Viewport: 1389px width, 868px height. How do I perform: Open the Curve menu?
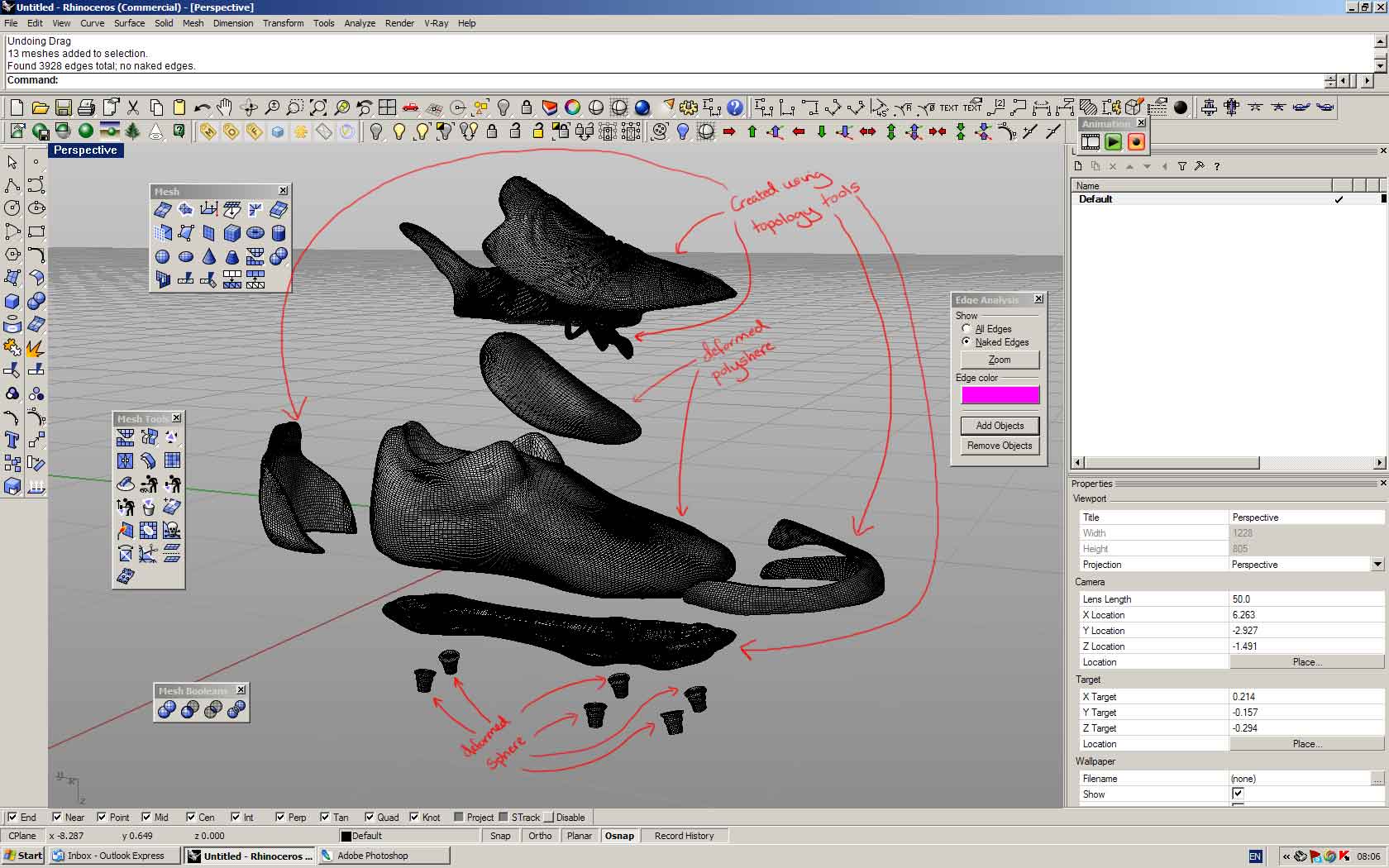[x=92, y=23]
